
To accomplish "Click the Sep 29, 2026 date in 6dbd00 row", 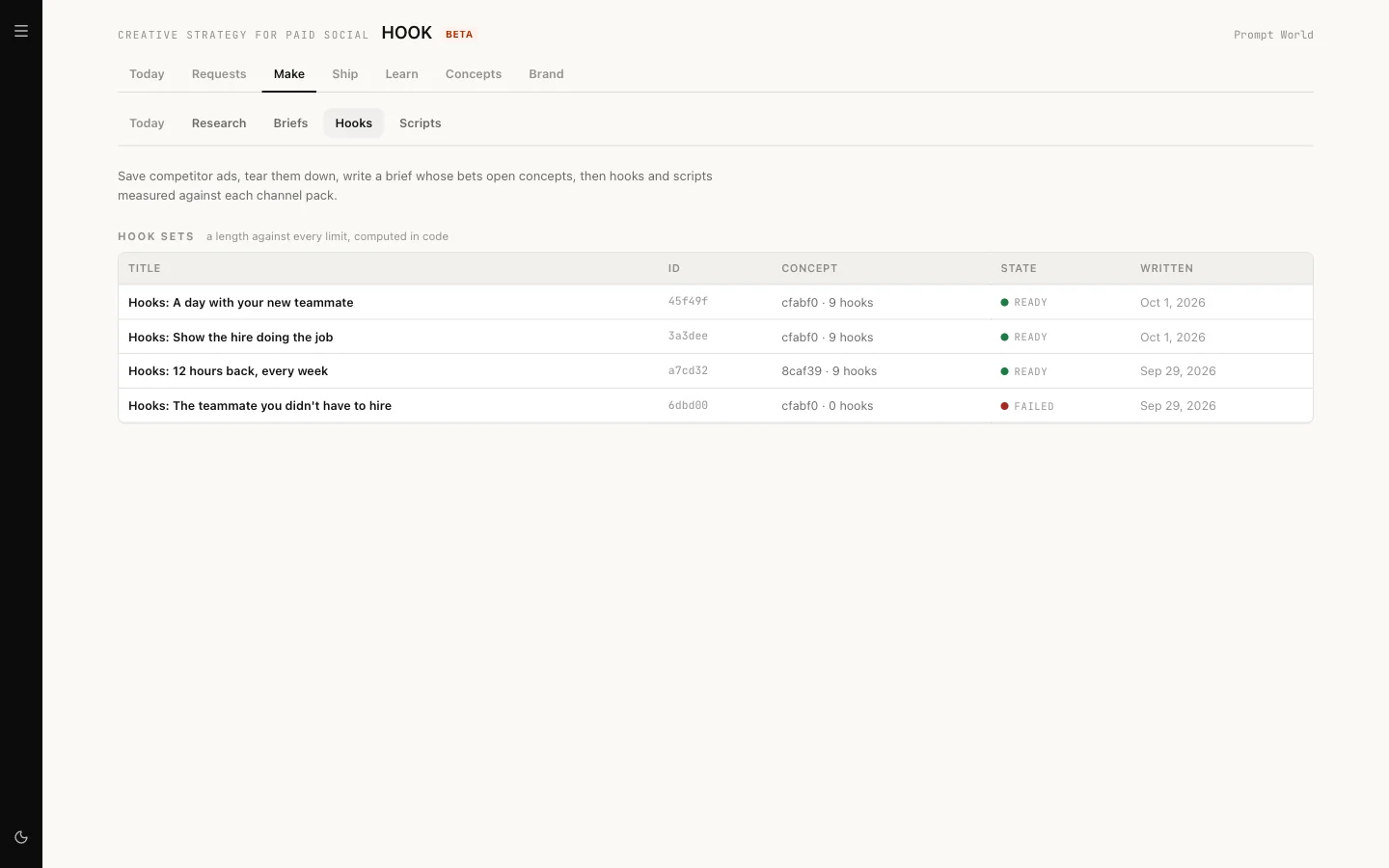I will click(x=1178, y=406).
